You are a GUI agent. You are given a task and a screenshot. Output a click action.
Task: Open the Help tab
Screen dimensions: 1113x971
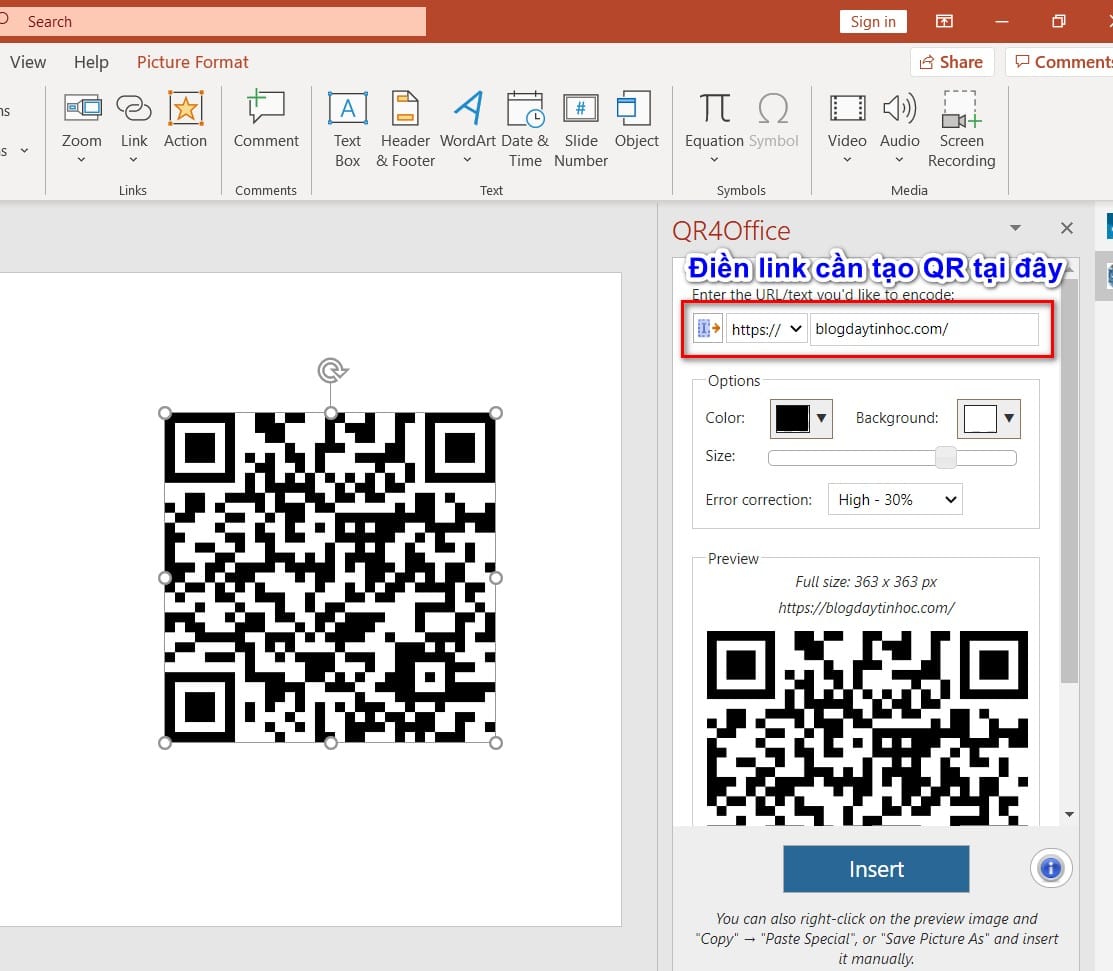(x=91, y=62)
